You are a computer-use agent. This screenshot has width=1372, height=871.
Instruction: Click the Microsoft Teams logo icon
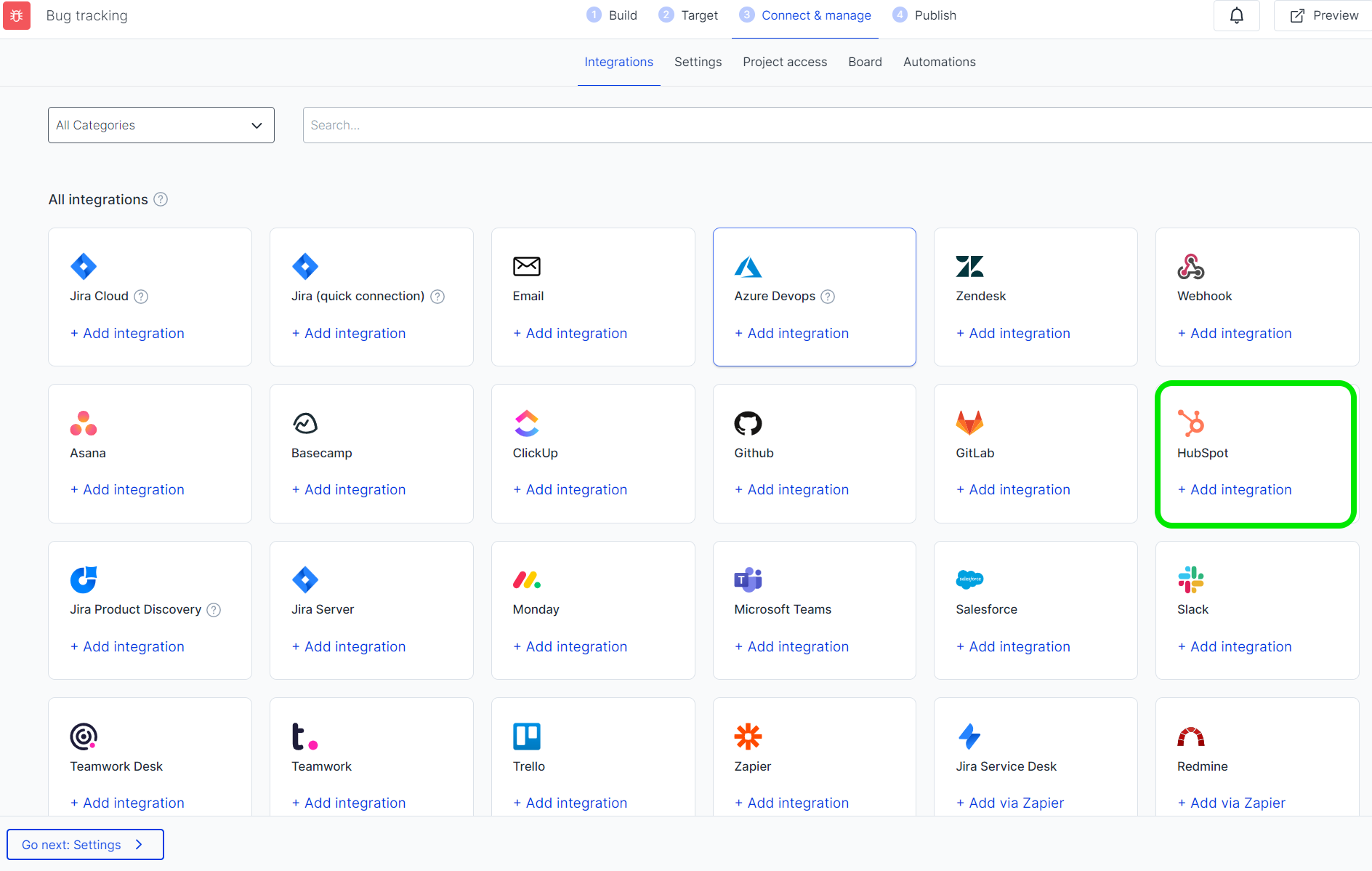point(748,579)
